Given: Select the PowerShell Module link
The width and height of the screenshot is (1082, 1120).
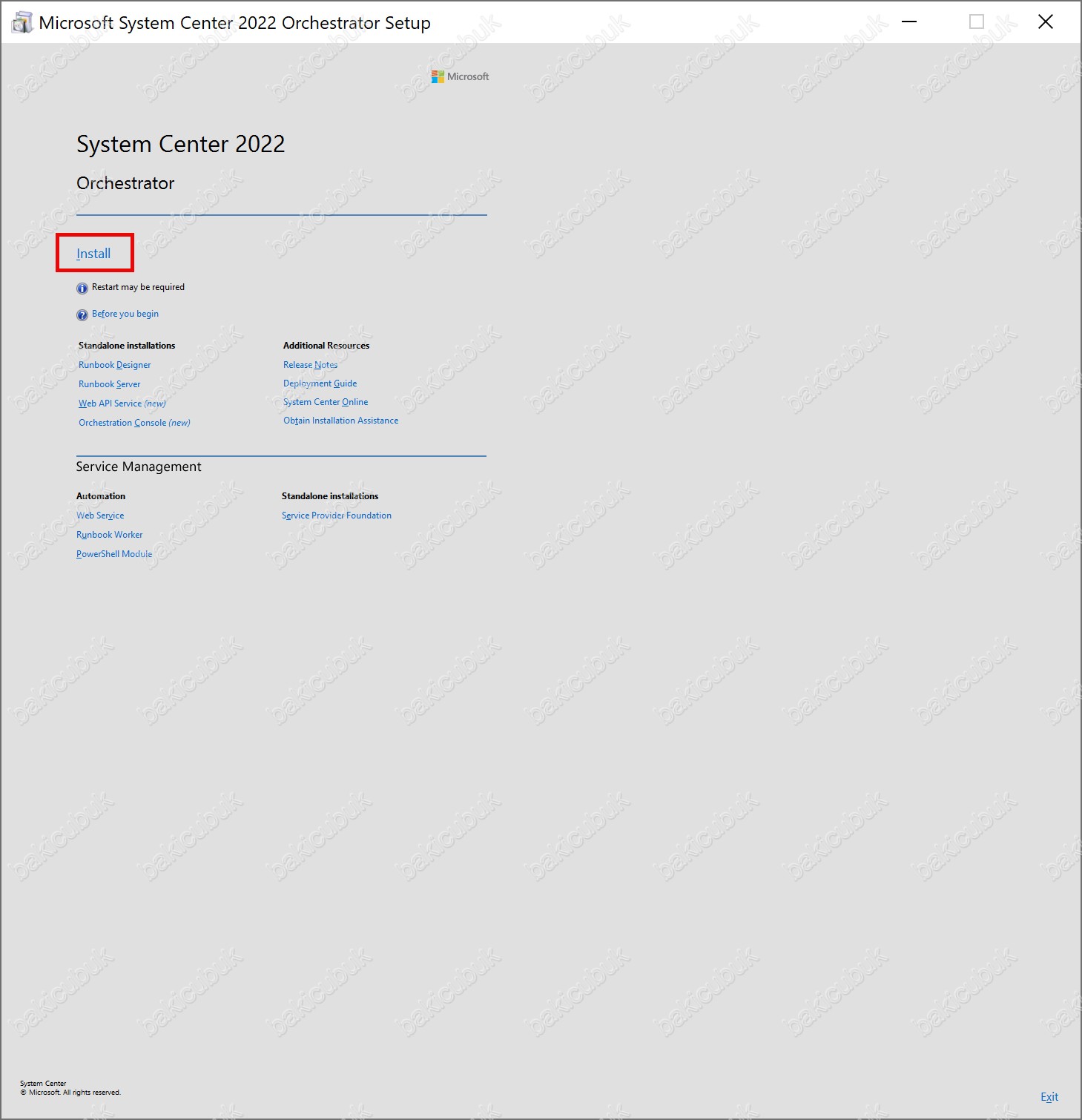Looking at the screenshot, I should (x=114, y=554).
